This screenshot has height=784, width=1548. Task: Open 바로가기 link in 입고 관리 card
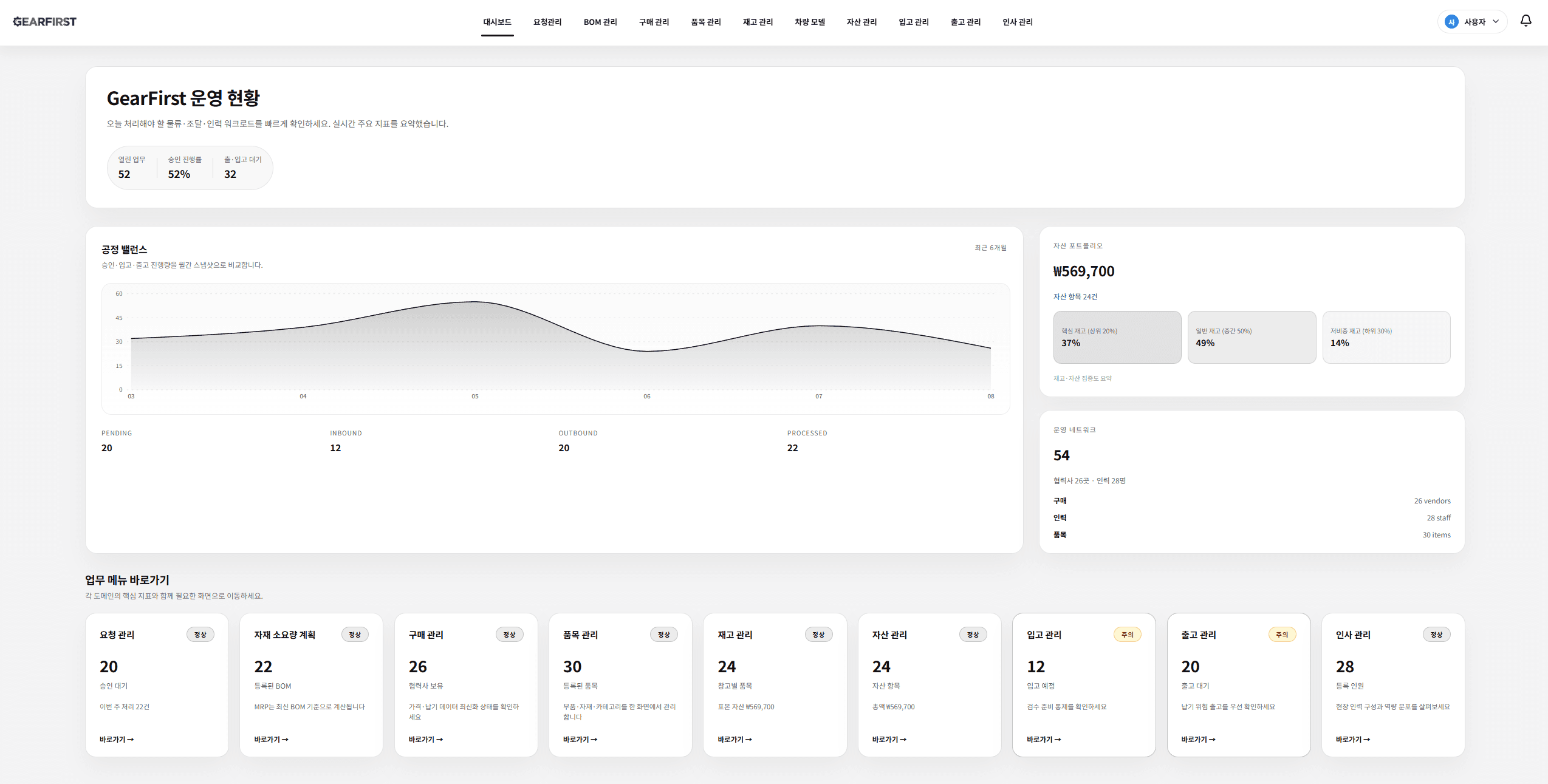tap(1044, 739)
